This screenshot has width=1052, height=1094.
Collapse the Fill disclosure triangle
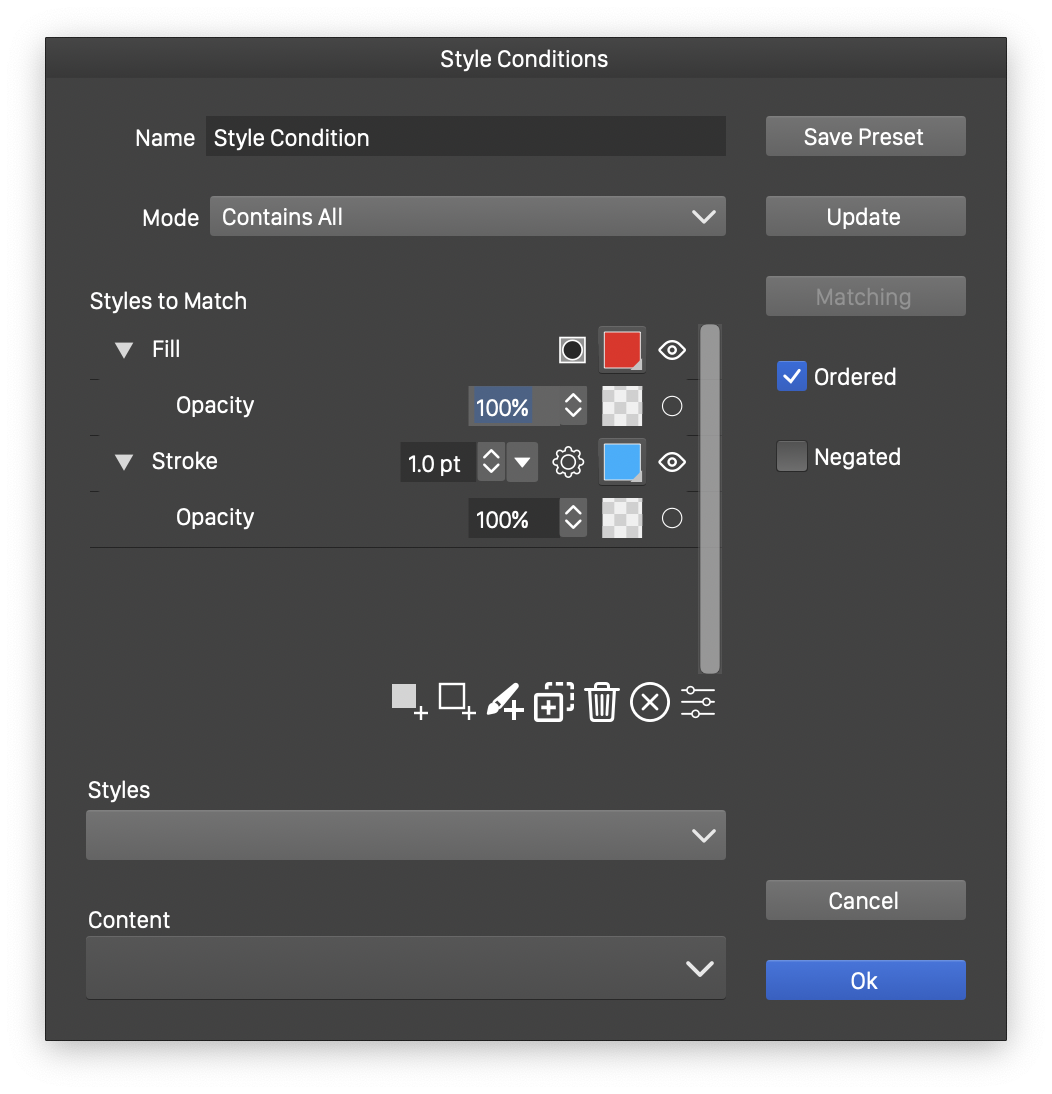(x=124, y=350)
